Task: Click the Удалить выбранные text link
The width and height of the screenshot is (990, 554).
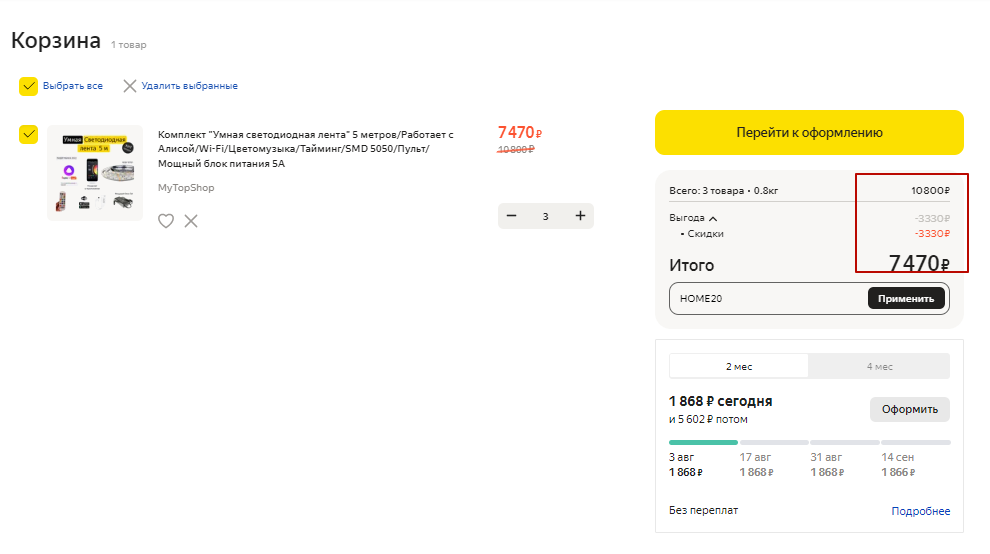Action: [x=189, y=86]
